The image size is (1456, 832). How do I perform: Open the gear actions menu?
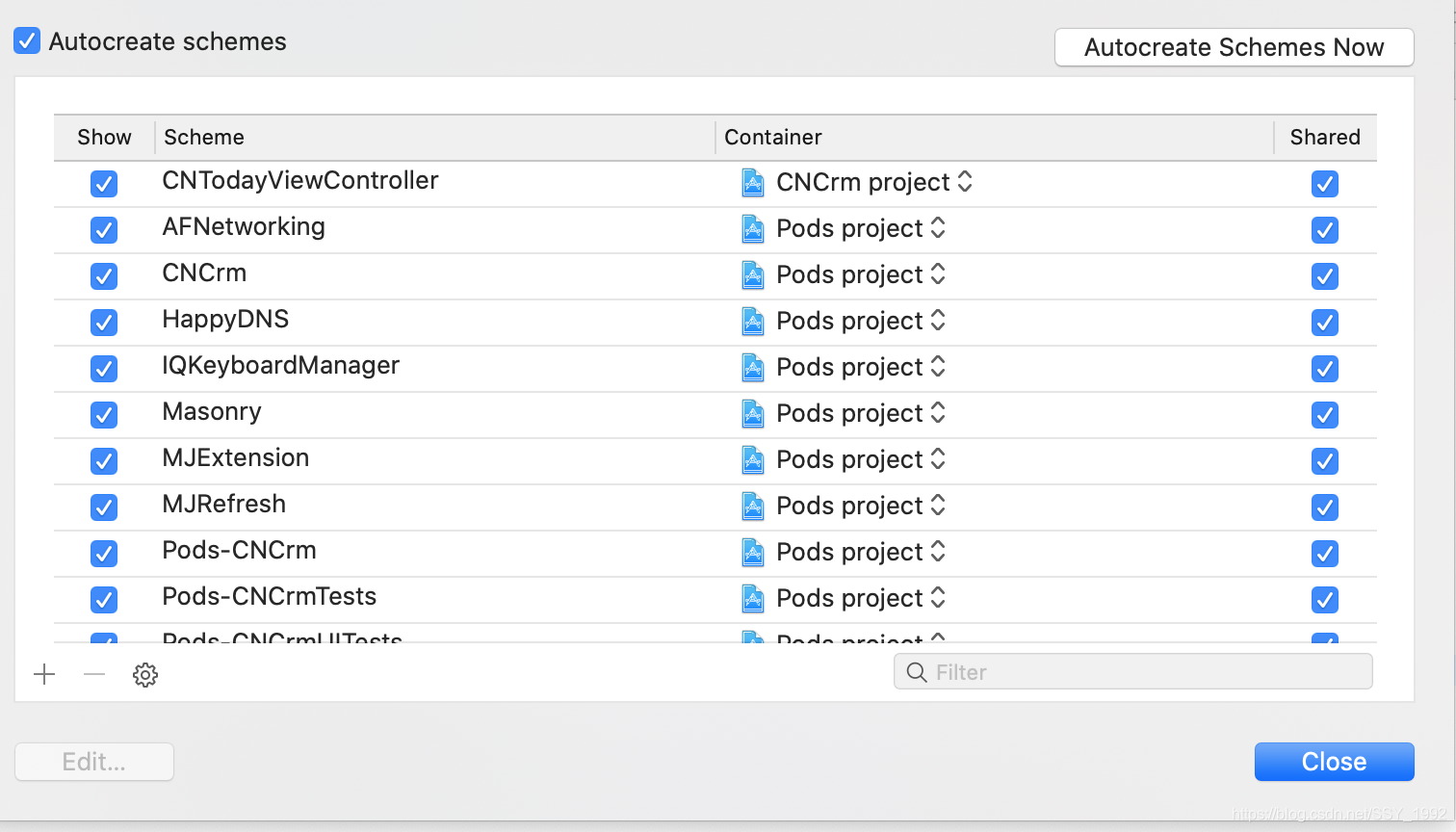[x=145, y=674]
